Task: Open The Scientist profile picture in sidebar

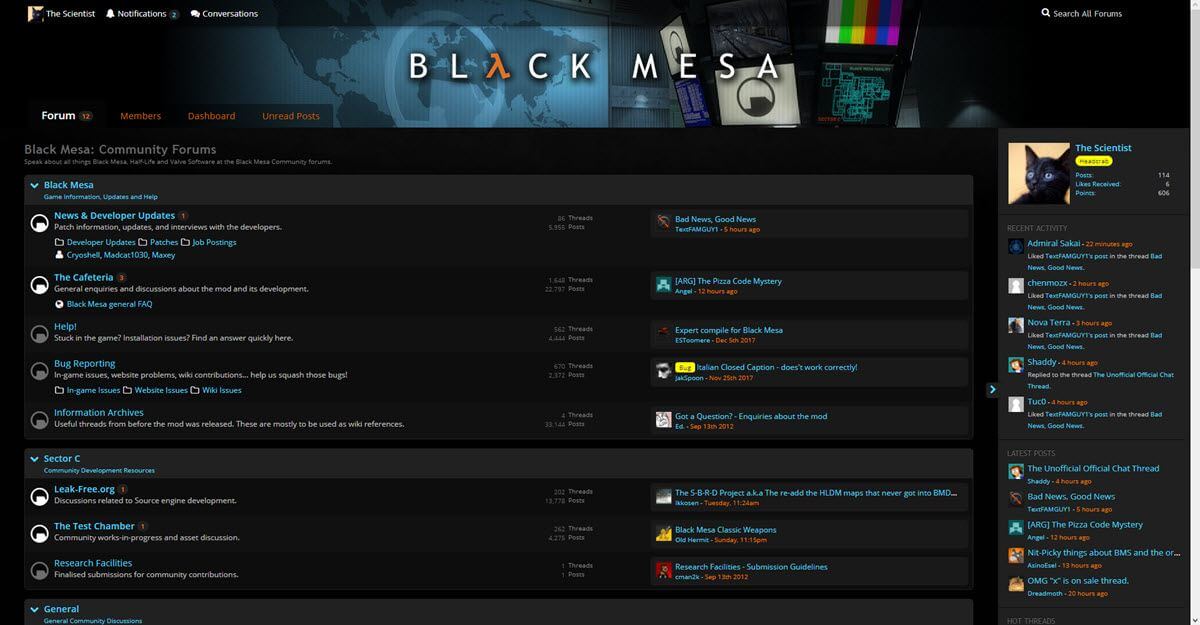Action: coord(1037,174)
